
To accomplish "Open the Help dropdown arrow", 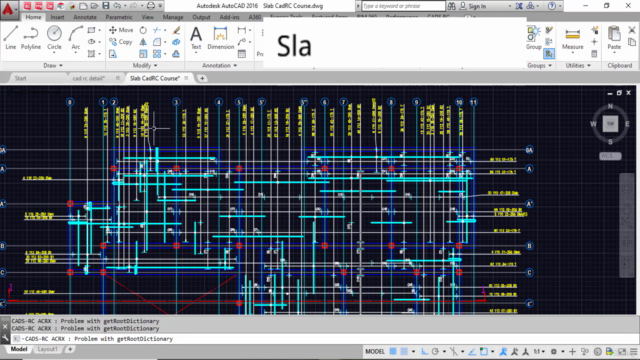I will tap(560, 6).
